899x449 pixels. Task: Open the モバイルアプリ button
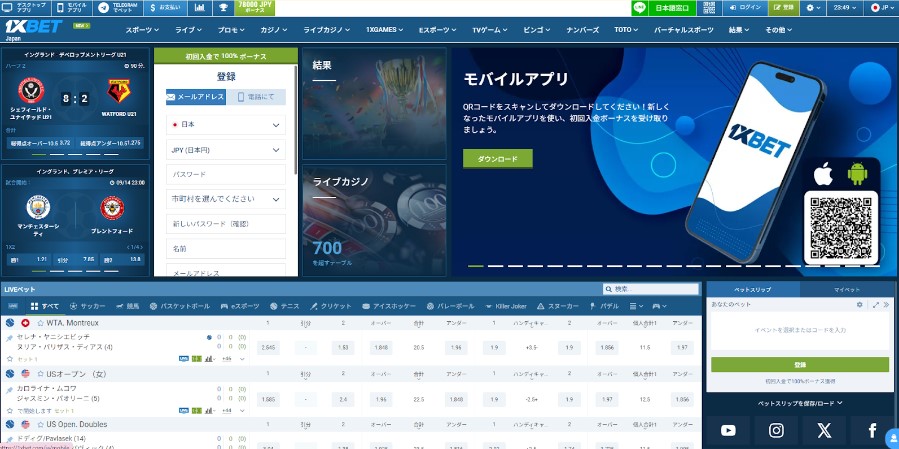(x=72, y=8)
